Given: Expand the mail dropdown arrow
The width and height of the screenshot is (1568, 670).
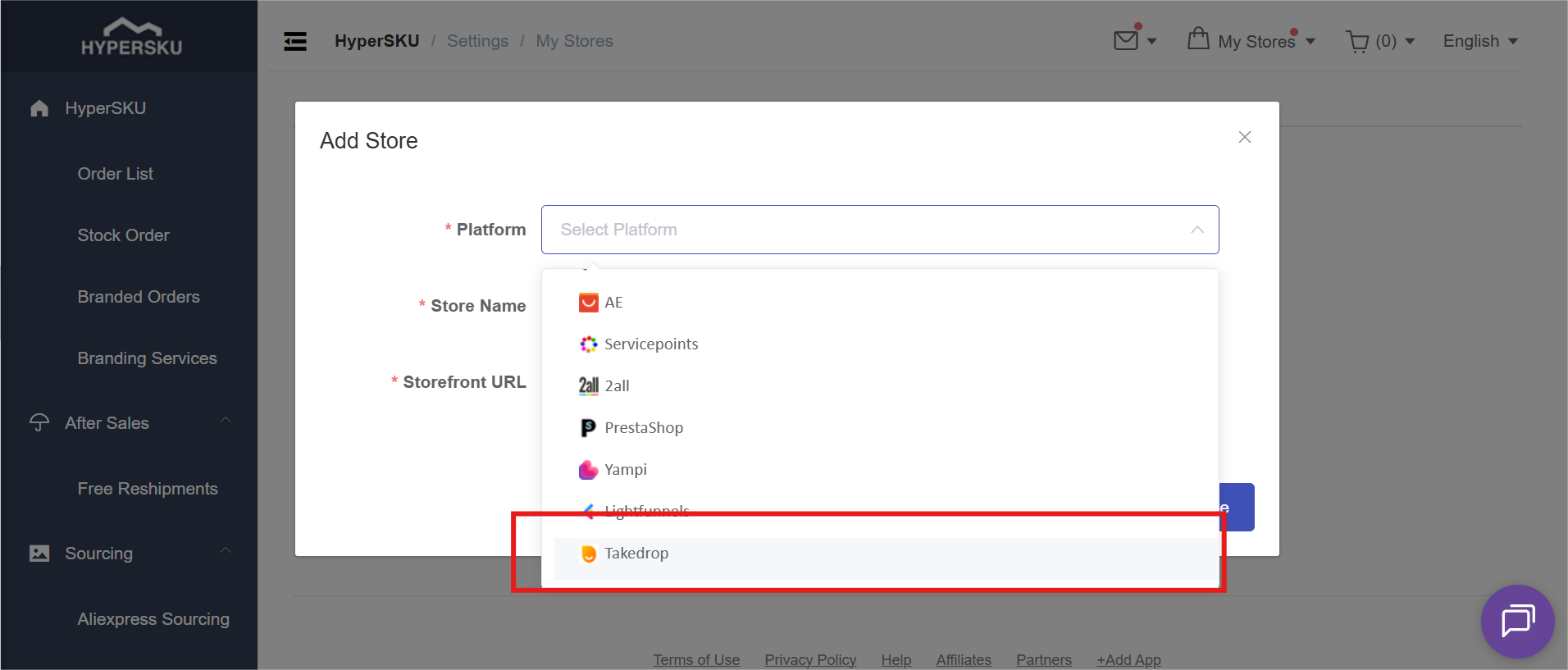Looking at the screenshot, I should (1151, 41).
